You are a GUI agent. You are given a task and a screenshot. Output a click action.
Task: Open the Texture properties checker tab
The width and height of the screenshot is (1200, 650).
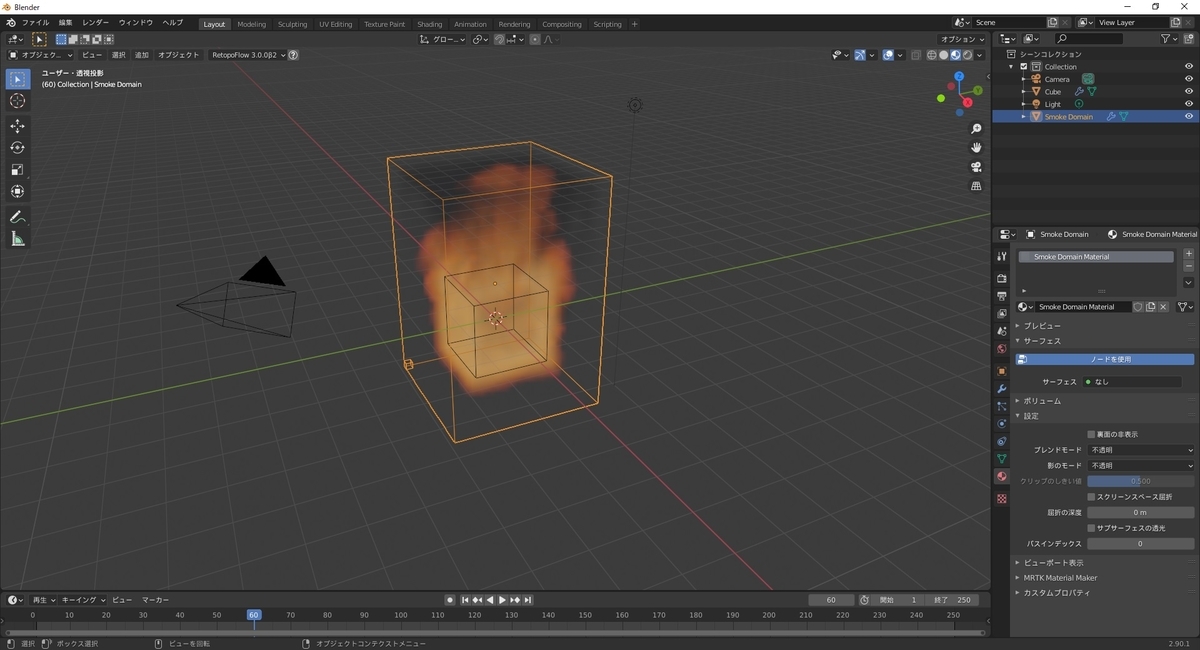pos(1001,498)
